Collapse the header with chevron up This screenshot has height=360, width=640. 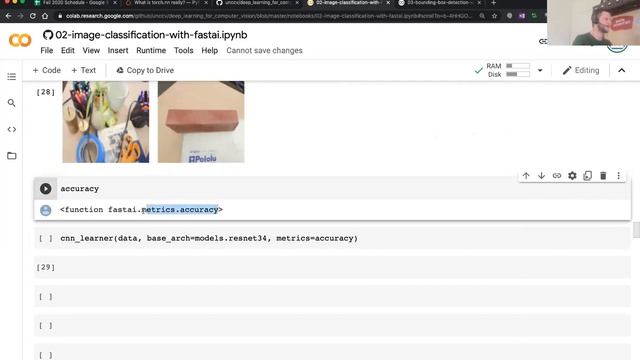pyautogui.click(x=621, y=70)
